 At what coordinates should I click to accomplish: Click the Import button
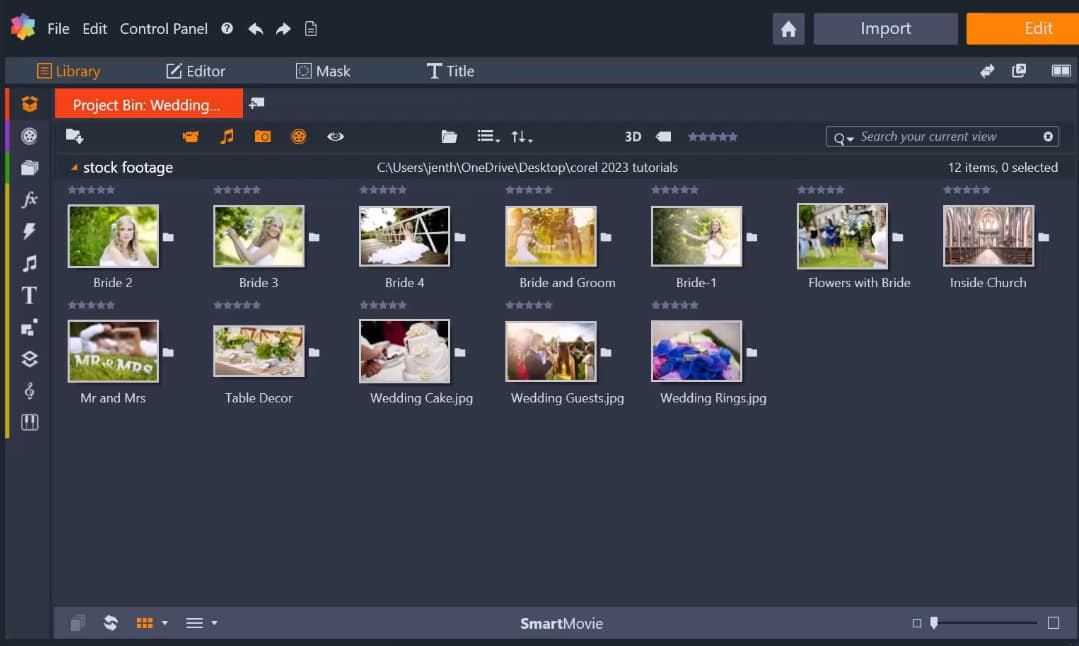[x=885, y=28]
